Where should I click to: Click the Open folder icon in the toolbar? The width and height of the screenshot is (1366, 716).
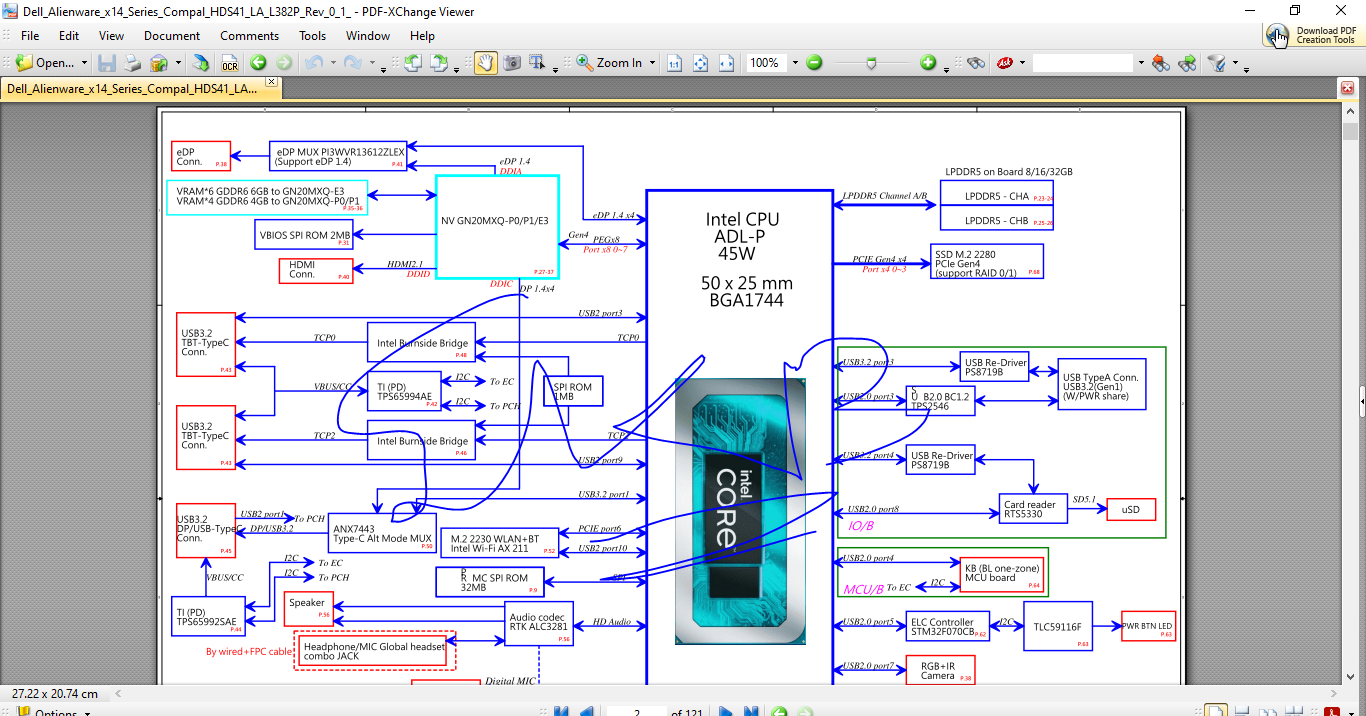[24, 62]
